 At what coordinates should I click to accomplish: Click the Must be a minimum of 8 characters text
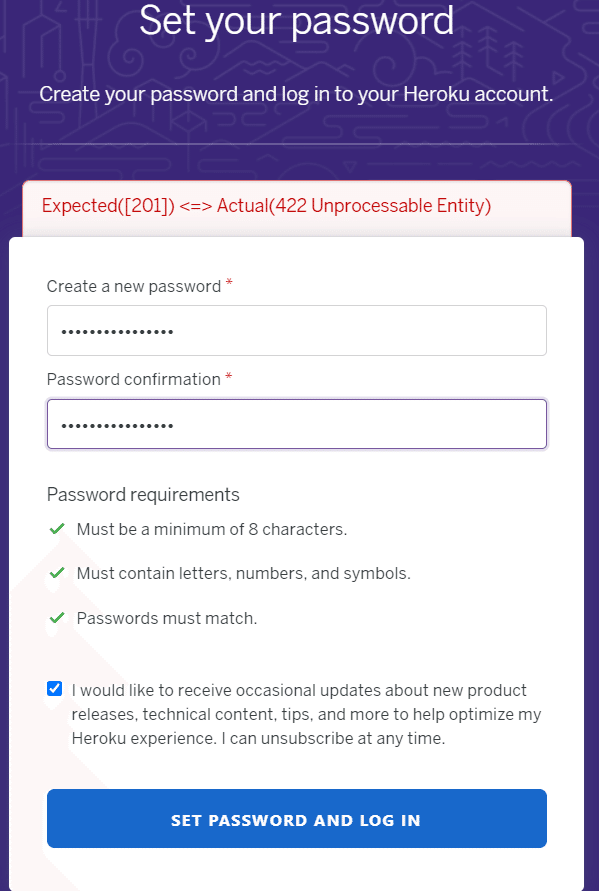211,530
